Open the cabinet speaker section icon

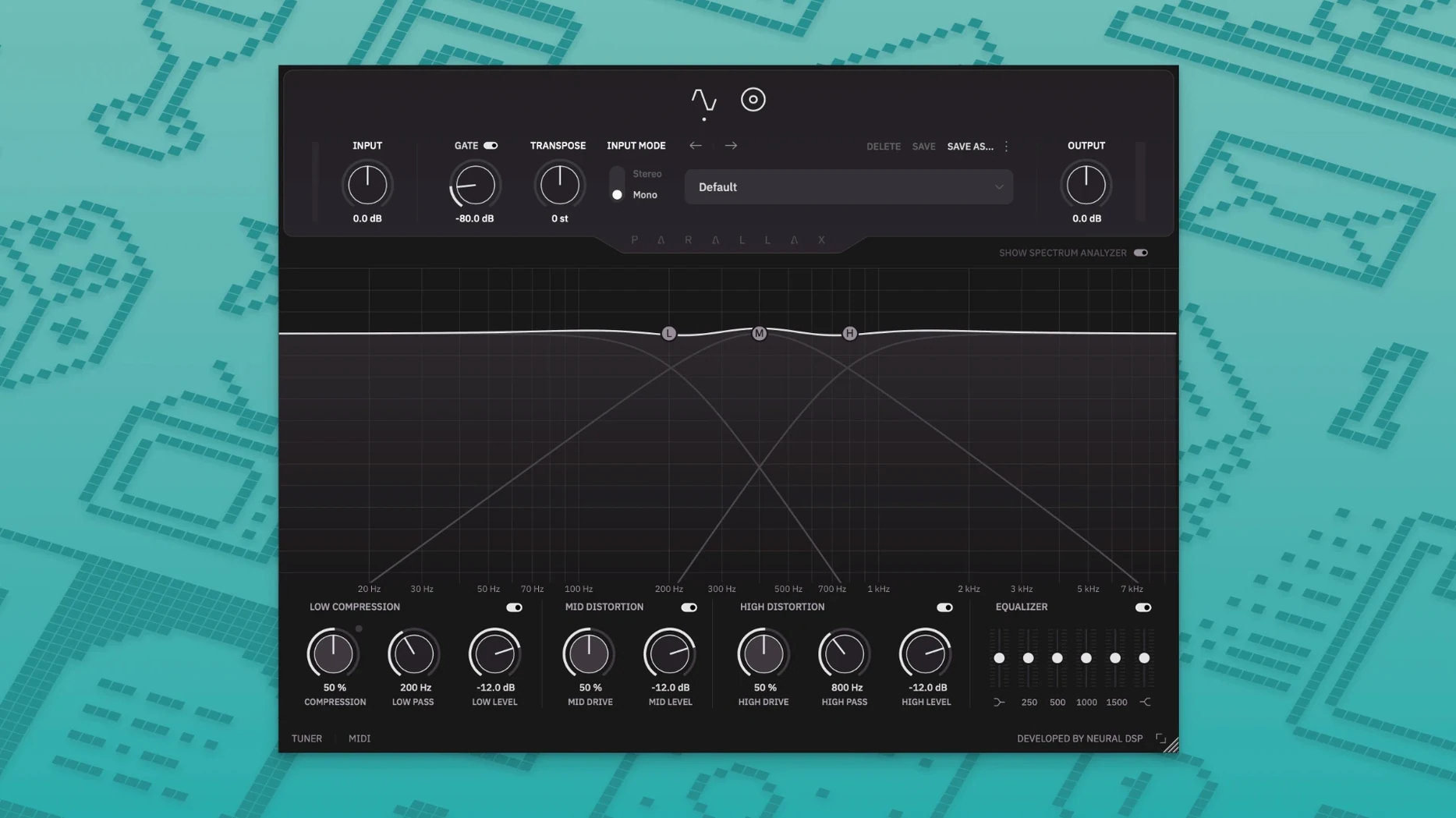click(x=753, y=100)
